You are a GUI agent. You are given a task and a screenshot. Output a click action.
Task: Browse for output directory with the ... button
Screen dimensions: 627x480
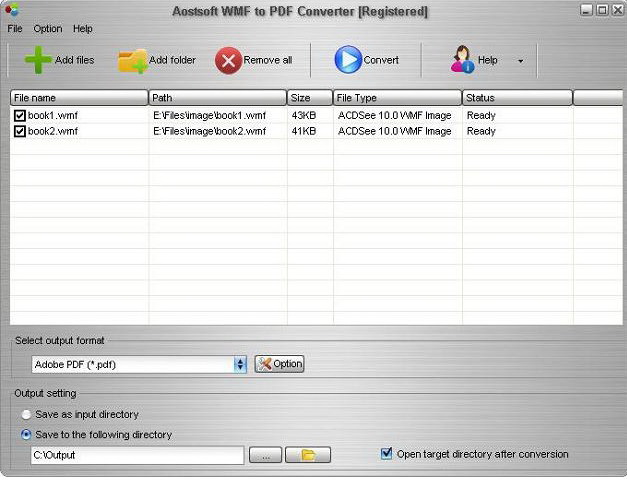pyautogui.click(x=266, y=455)
